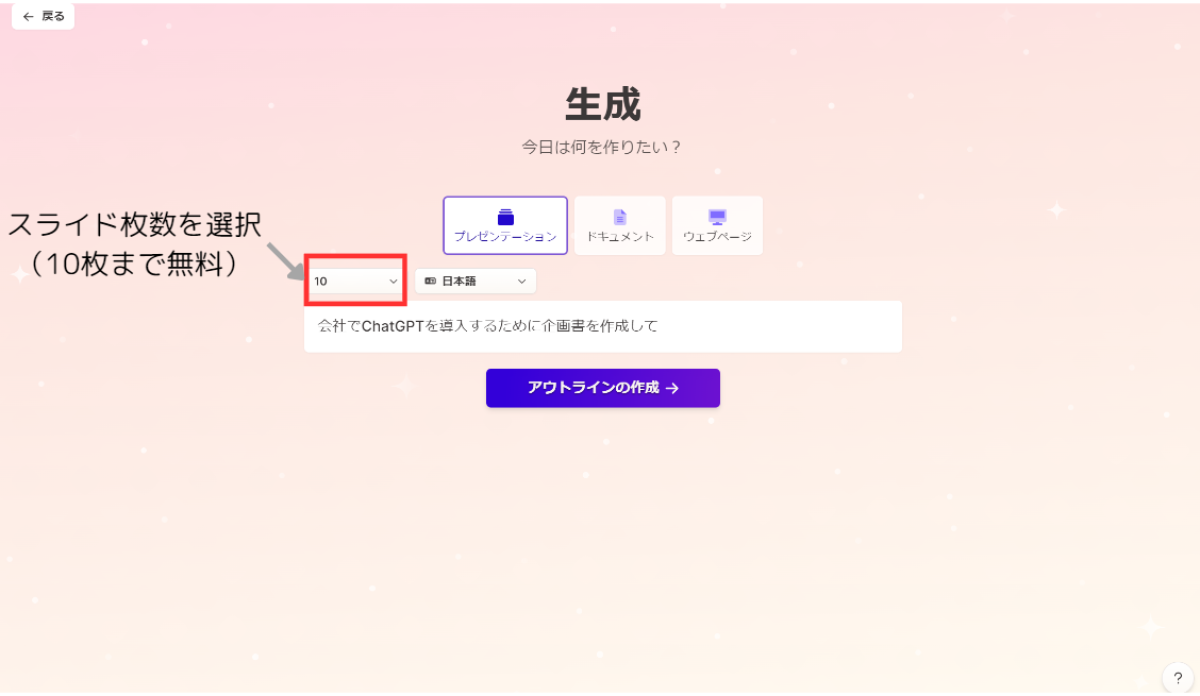Screen dimensions: 1200x696
Task: Click the arrow inside the outline button
Action: point(672,388)
